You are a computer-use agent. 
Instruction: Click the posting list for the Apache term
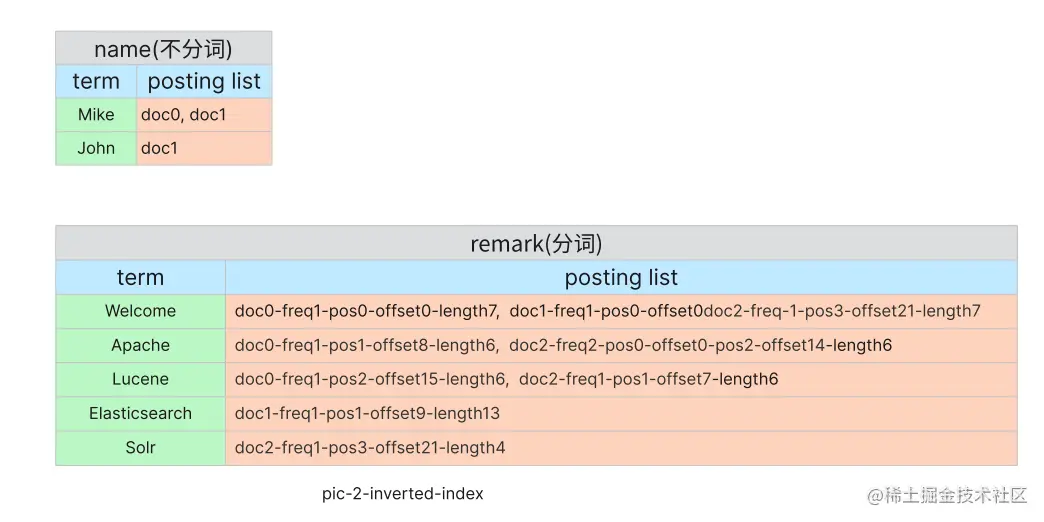pos(563,345)
